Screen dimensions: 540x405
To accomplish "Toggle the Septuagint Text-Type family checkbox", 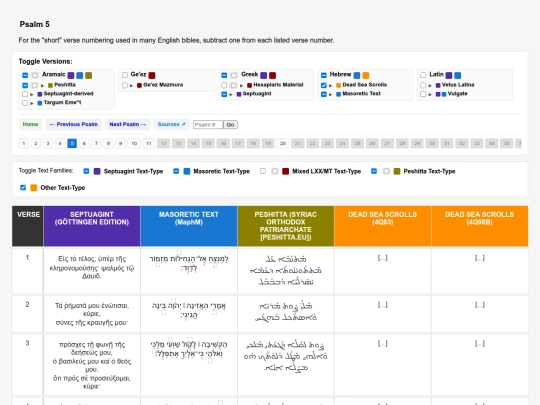I will point(86,171).
